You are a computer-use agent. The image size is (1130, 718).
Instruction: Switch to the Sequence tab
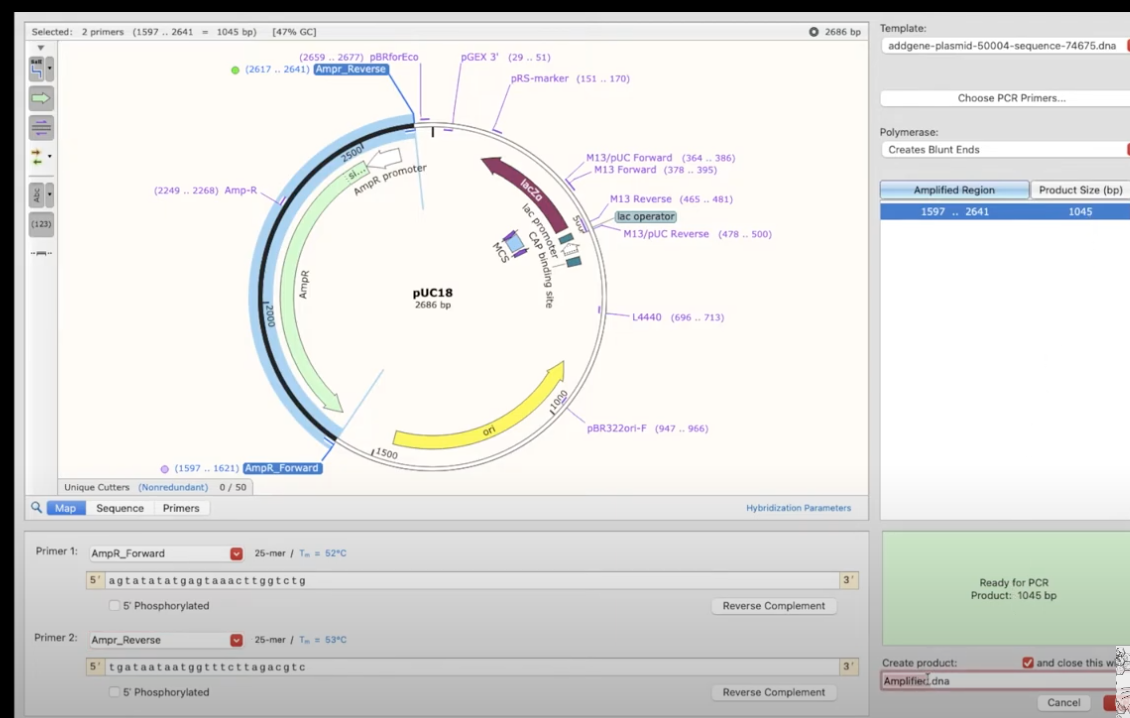click(x=120, y=508)
